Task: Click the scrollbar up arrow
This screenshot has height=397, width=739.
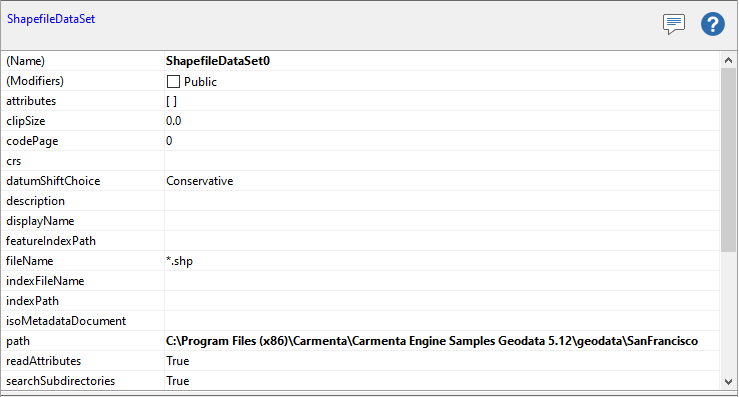Action: pyautogui.click(x=728, y=60)
